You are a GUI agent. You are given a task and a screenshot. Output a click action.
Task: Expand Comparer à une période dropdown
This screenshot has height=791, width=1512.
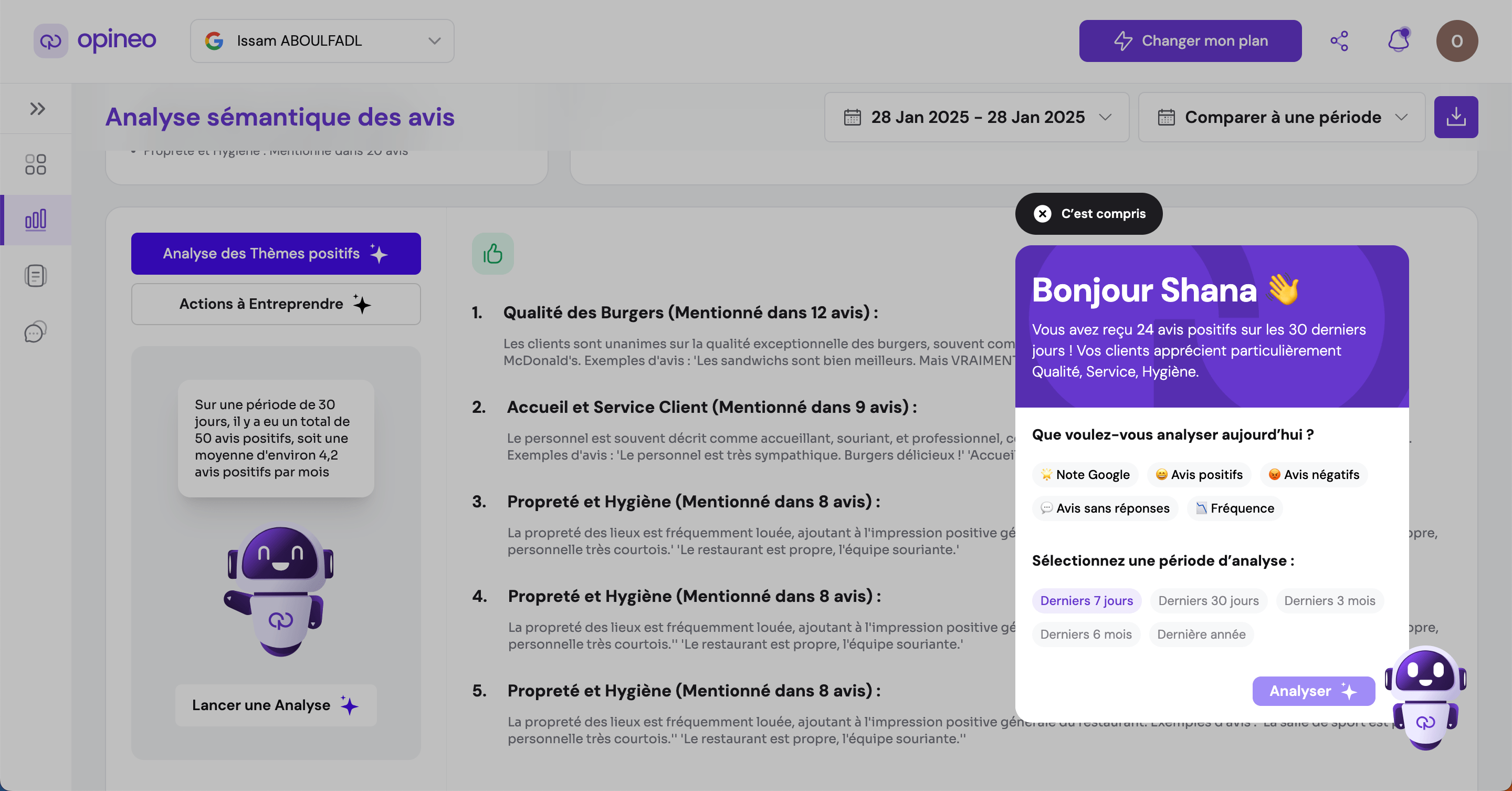1282,117
